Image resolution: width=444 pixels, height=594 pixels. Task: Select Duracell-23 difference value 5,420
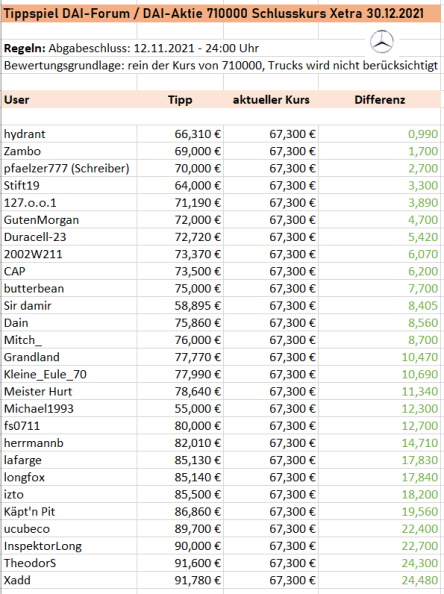point(380,237)
